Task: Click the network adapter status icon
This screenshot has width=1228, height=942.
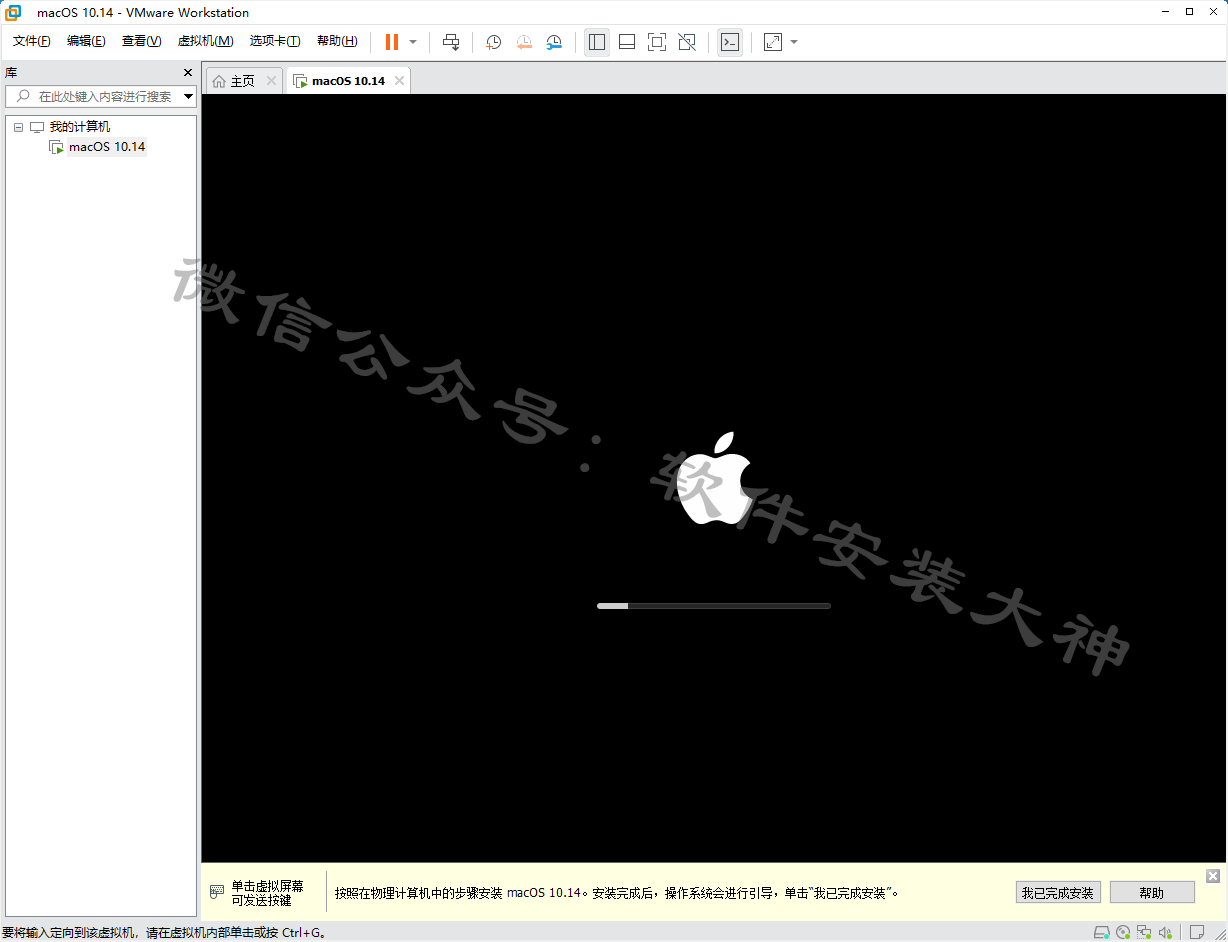Action: coord(1143,932)
